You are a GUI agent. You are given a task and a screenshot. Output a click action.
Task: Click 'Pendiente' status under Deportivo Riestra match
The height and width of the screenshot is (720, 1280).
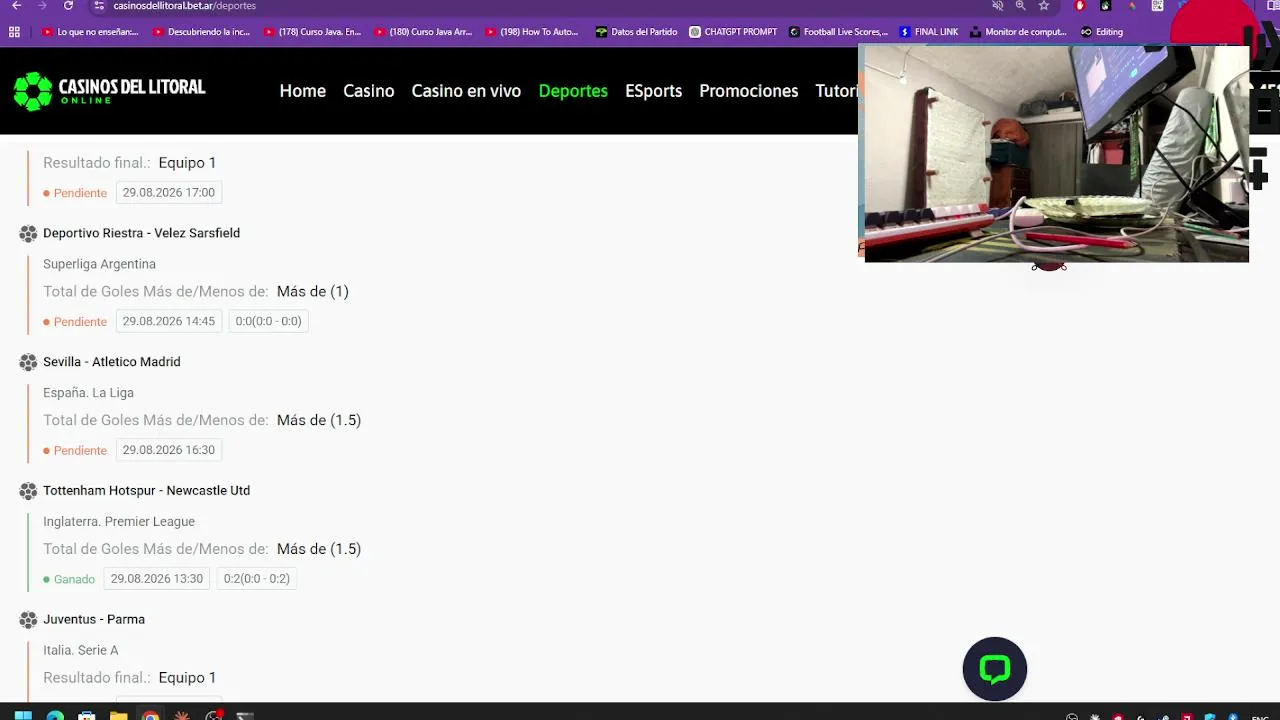click(75, 322)
